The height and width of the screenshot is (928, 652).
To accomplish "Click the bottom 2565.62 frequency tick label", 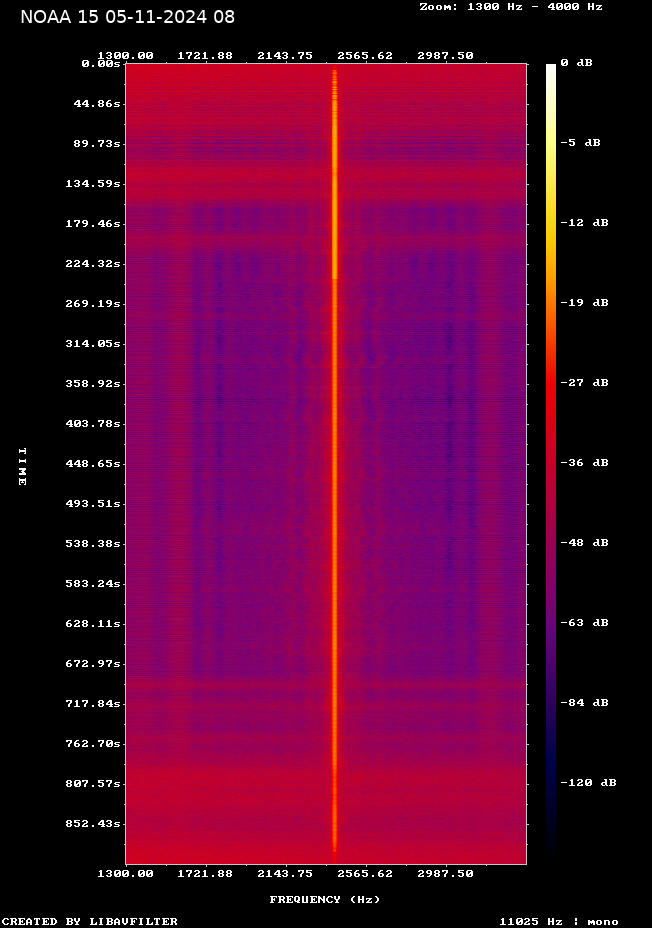I will pos(365,874).
